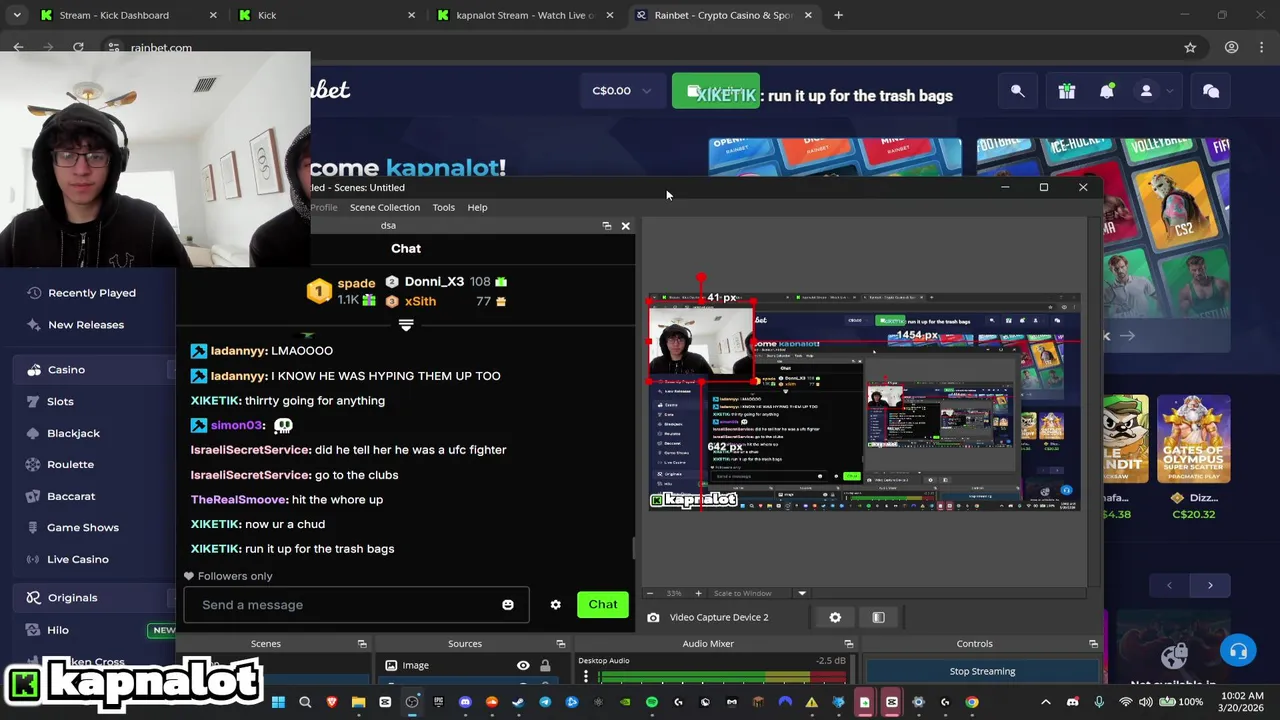Screen dimensions: 1280x720
Task: Open Steam from the taskbar
Action: coord(518,702)
